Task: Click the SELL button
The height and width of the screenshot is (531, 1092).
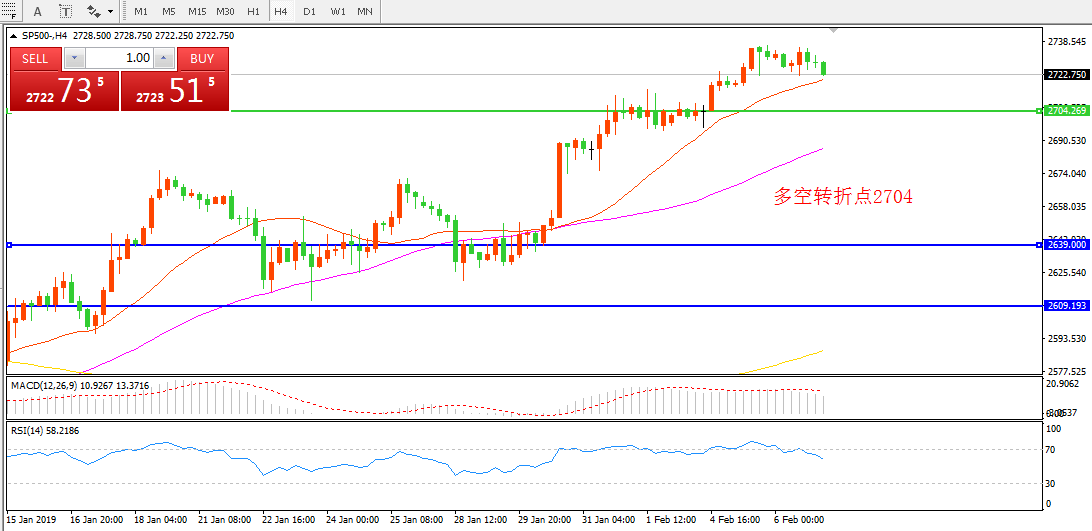Action: [x=35, y=59]
